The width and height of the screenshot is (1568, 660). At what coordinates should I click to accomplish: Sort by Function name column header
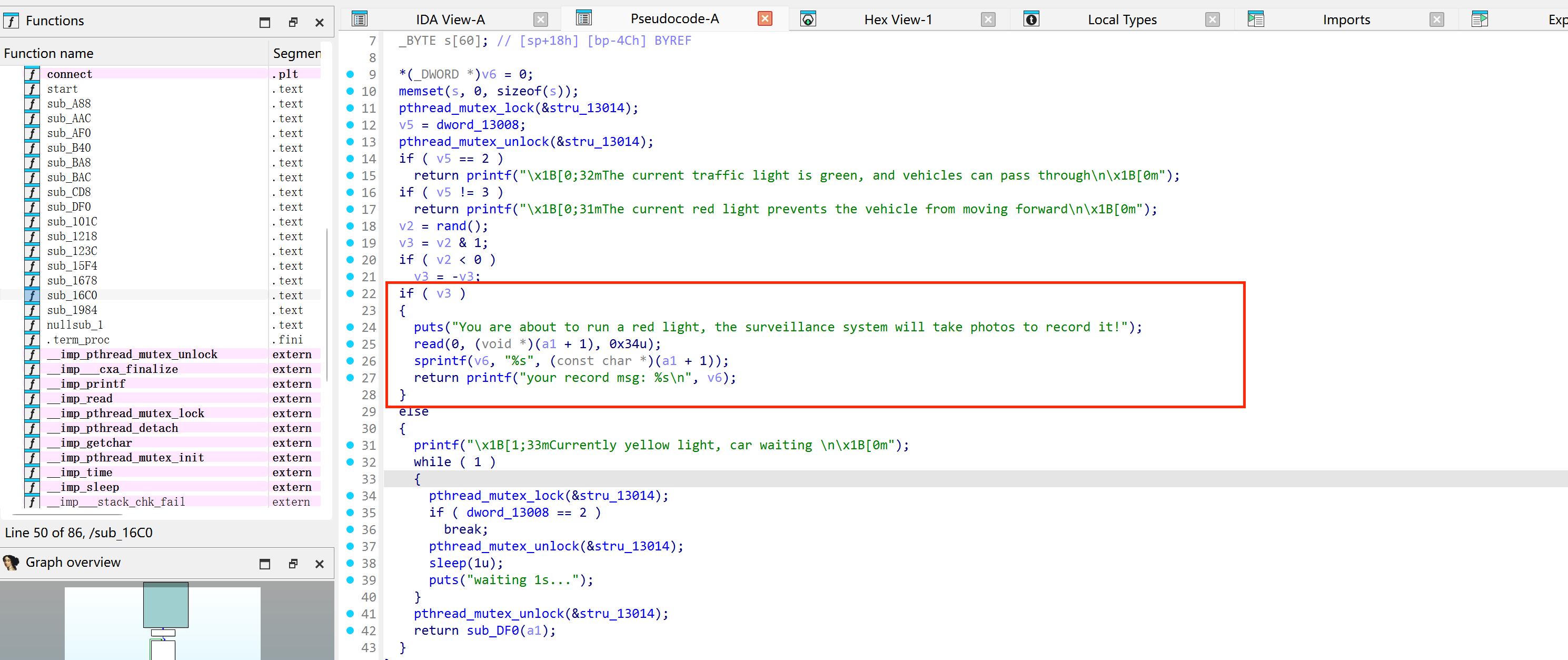click(x=134, y=54)
